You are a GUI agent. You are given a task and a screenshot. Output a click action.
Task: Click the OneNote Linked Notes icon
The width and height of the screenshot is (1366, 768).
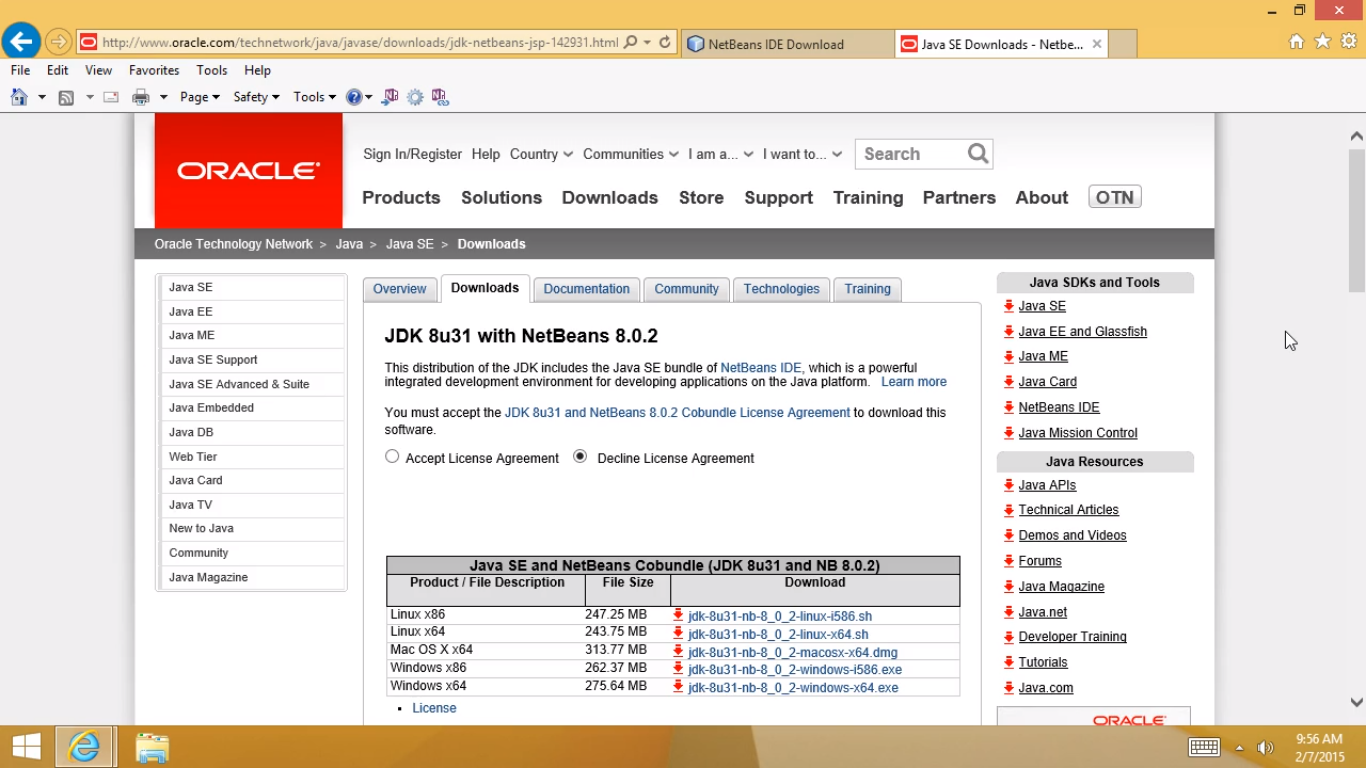tap(440, 97)
